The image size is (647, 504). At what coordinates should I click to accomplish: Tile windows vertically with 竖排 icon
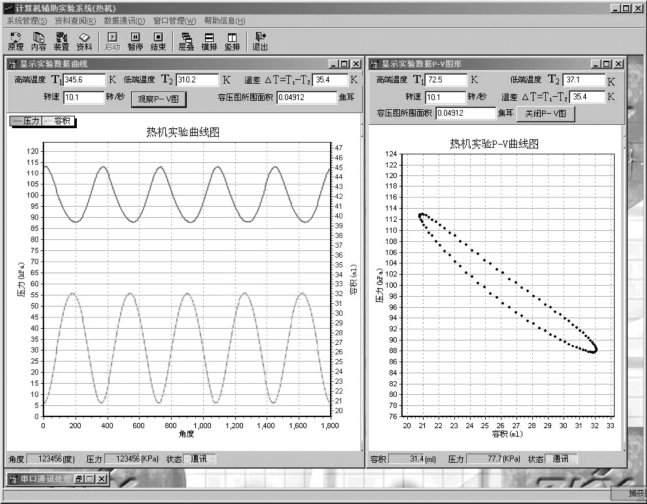[x=232, y=40]
